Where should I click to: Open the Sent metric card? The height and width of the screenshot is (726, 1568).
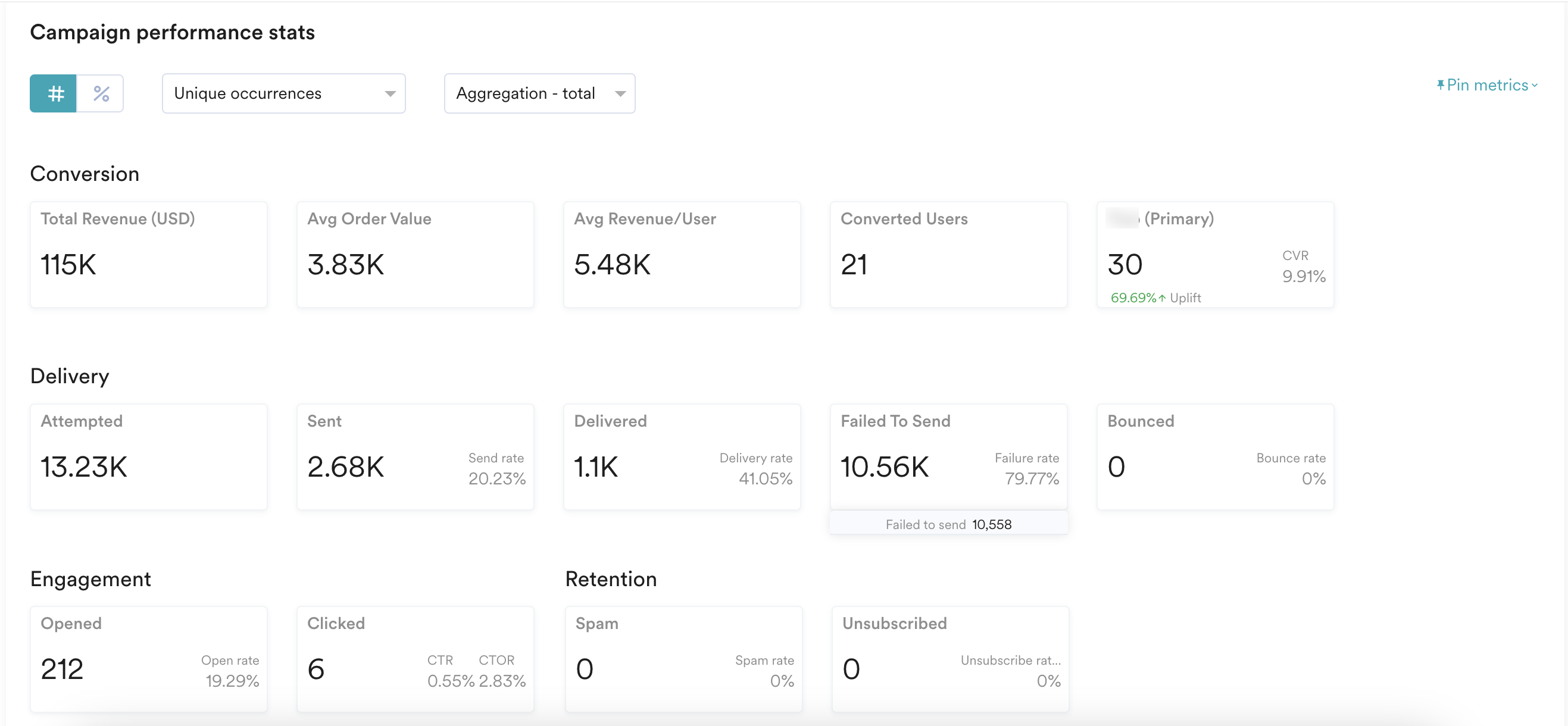(x=415, y=457)
